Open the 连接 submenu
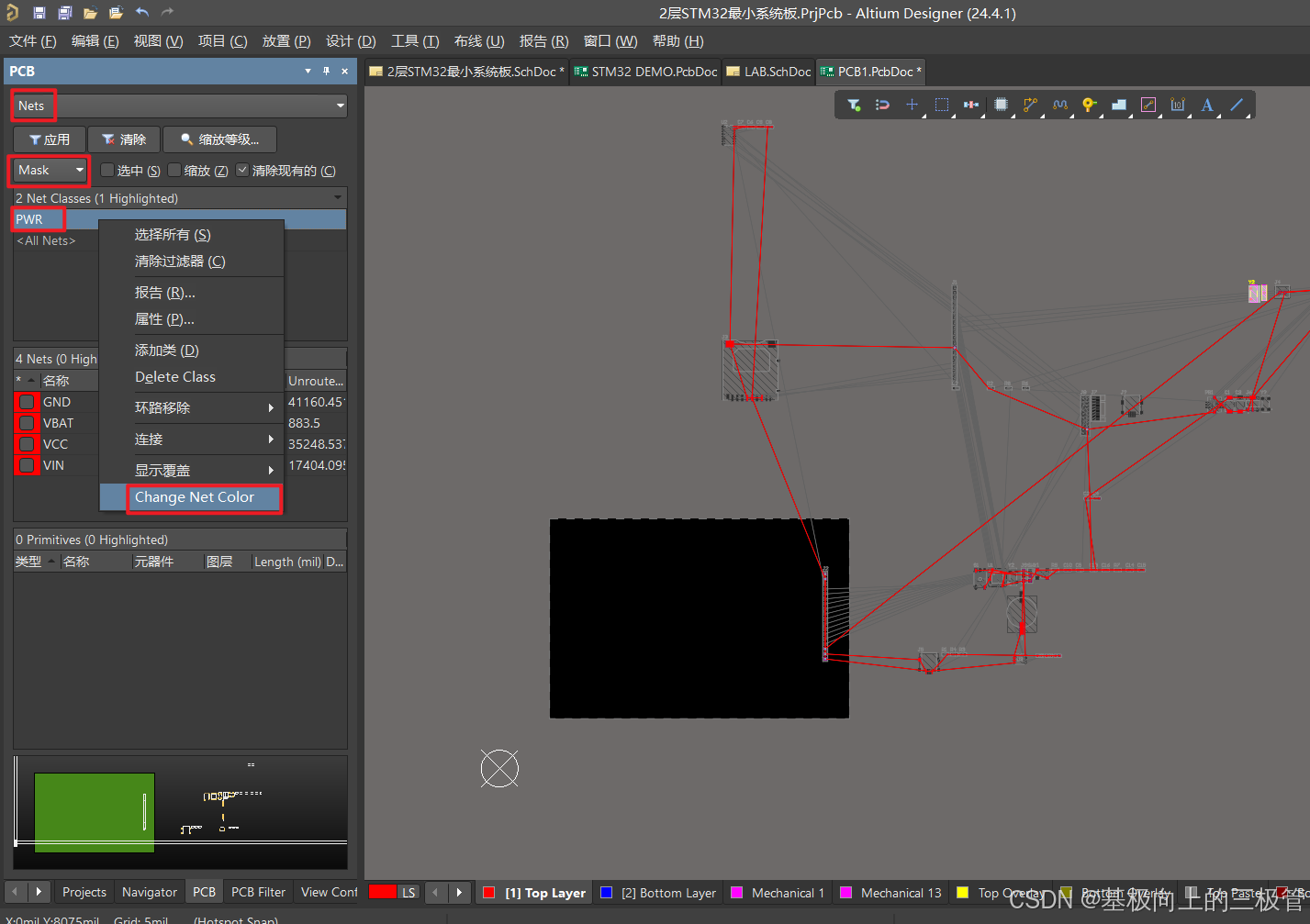This screenshot has height=924, width=1310. pyautogui.click(x=191, y=440)
